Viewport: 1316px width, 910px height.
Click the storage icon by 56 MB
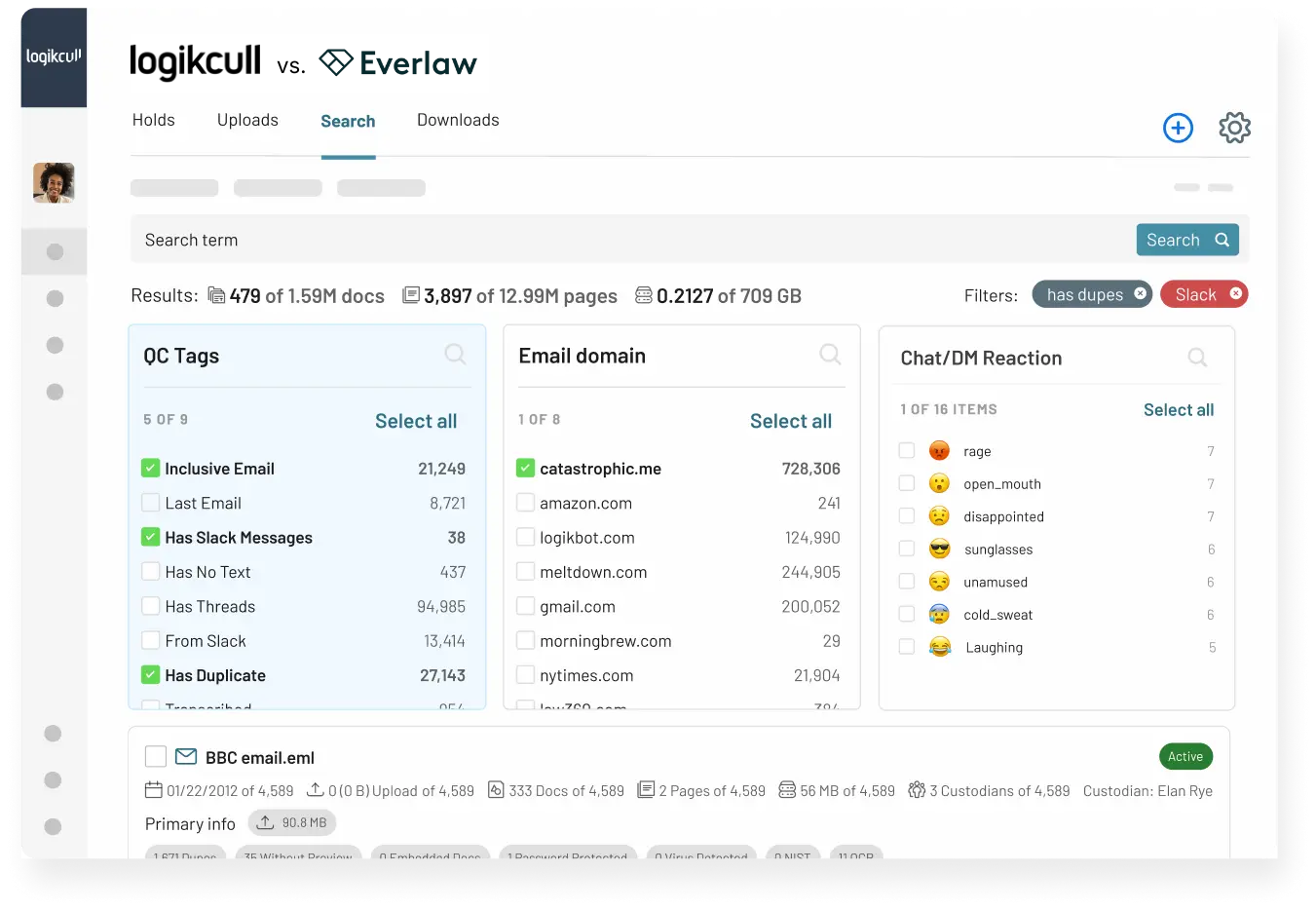(787, 790)
